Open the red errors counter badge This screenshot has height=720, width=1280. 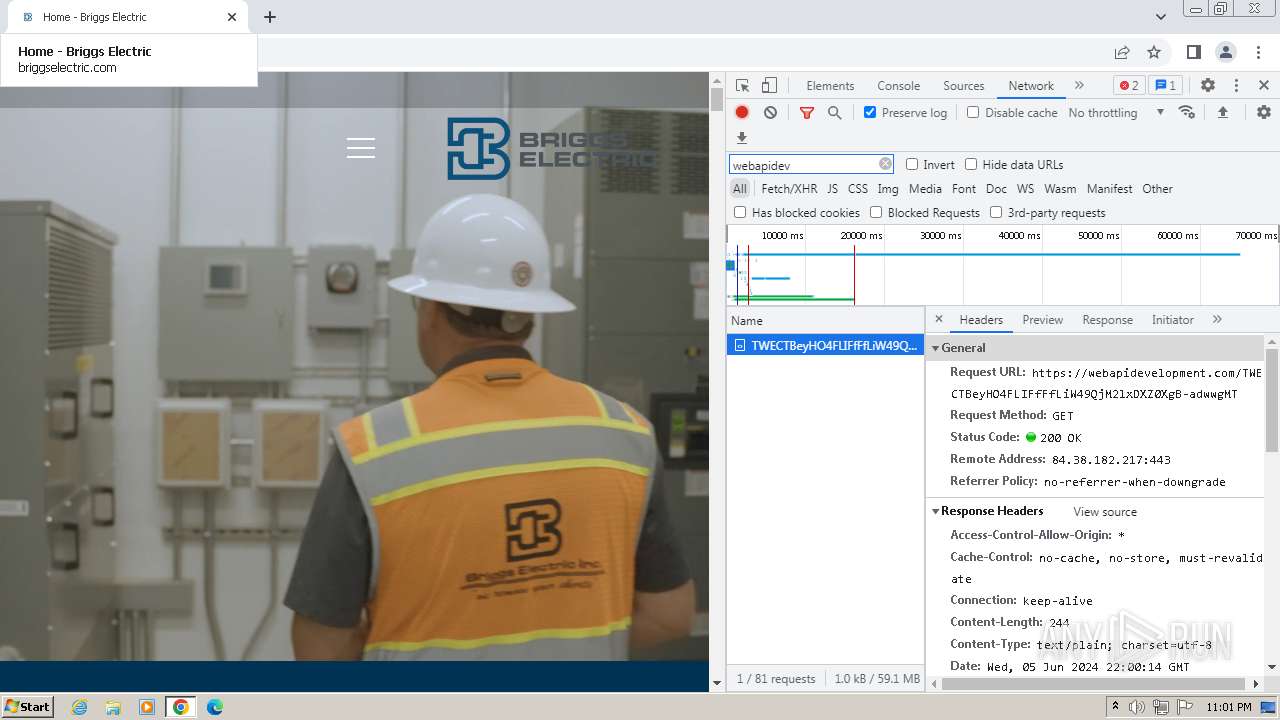[x=1129, y=86]
